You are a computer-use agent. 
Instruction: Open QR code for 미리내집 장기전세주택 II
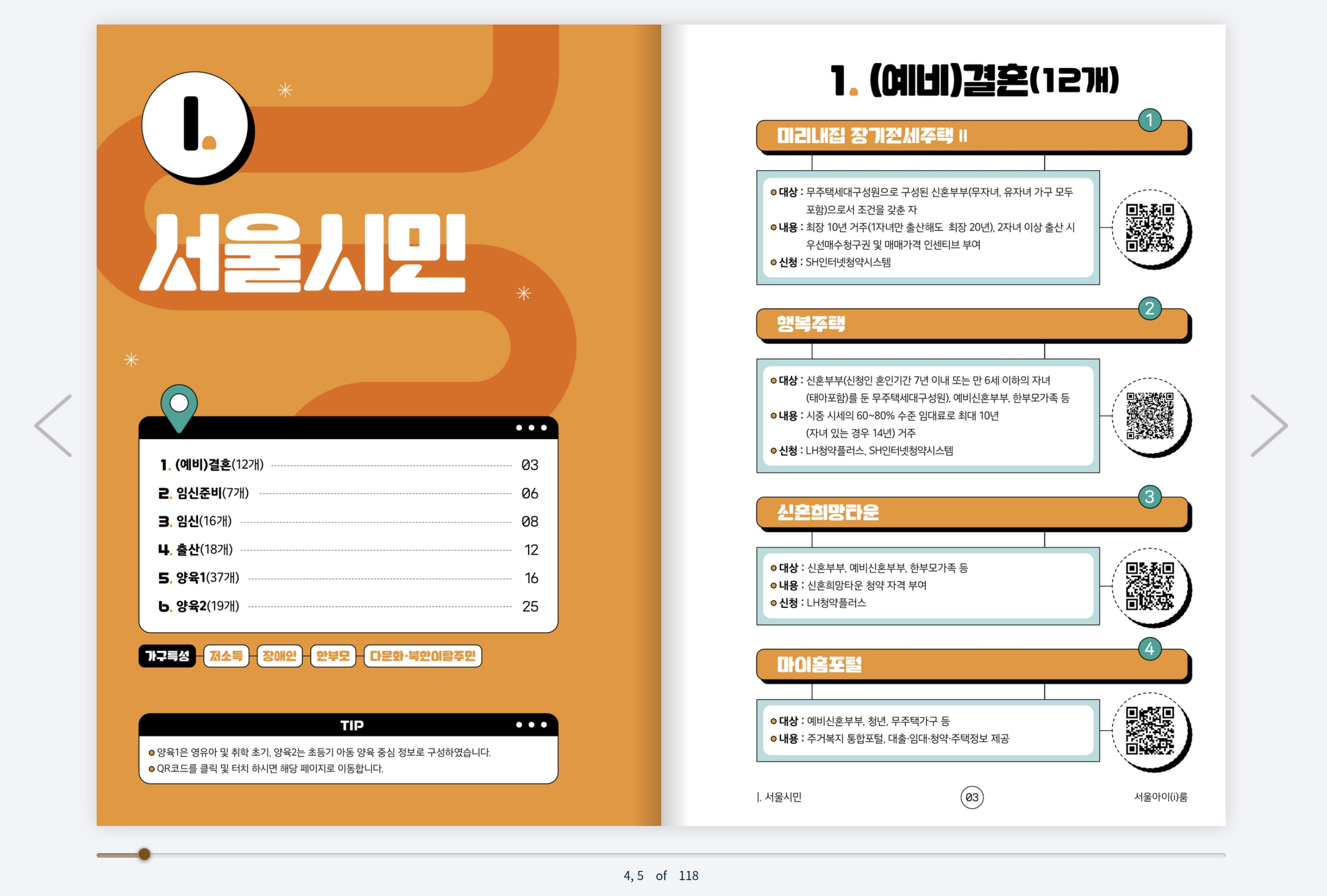coord(1150,228)
